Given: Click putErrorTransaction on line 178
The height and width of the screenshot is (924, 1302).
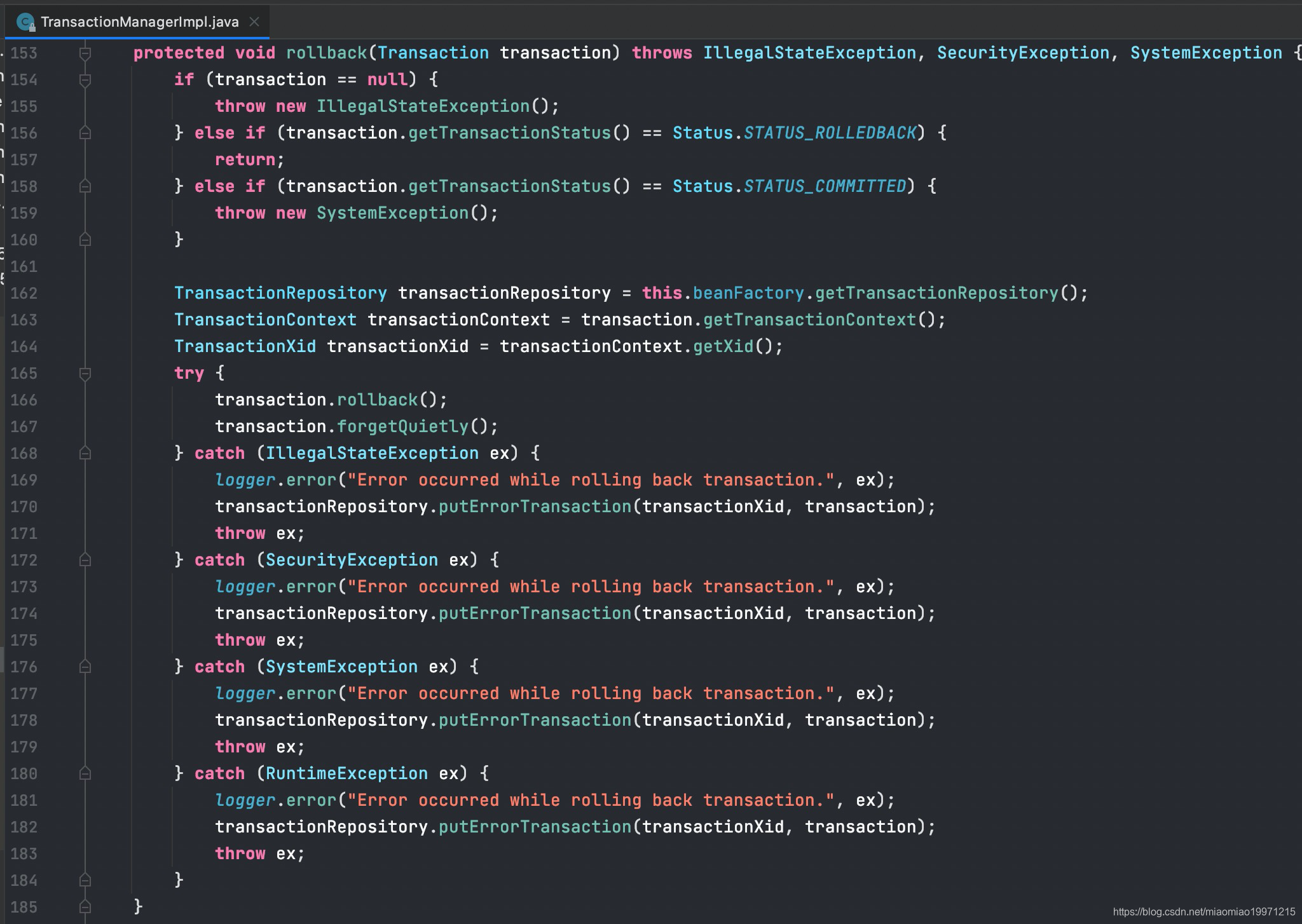Looking at the screenshot, I should 535,720.
